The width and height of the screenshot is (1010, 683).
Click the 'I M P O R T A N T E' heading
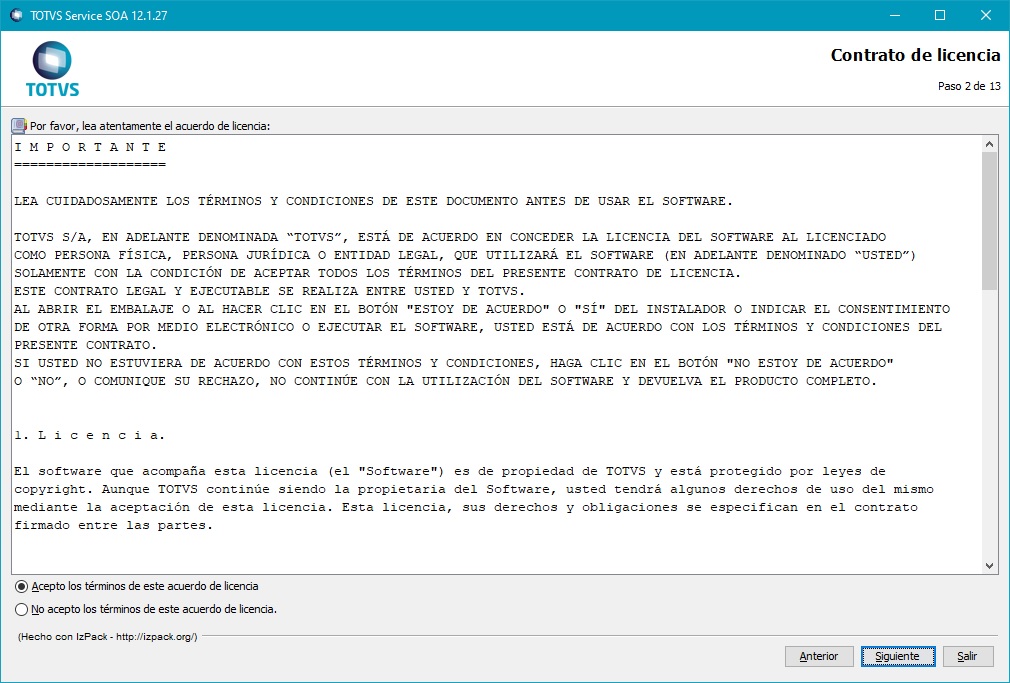90,147
